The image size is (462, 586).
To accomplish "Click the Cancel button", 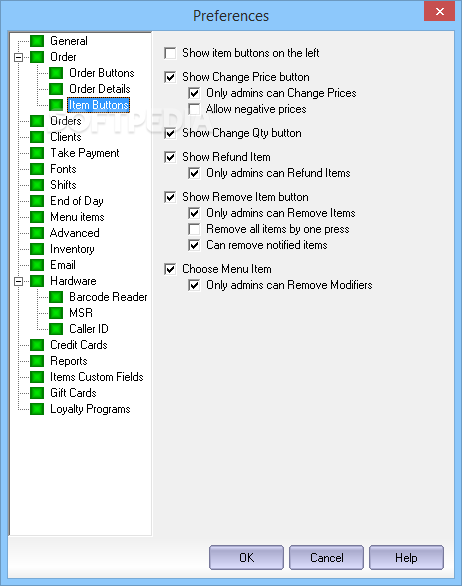I will pyautogui.click(x=326, y=558).
